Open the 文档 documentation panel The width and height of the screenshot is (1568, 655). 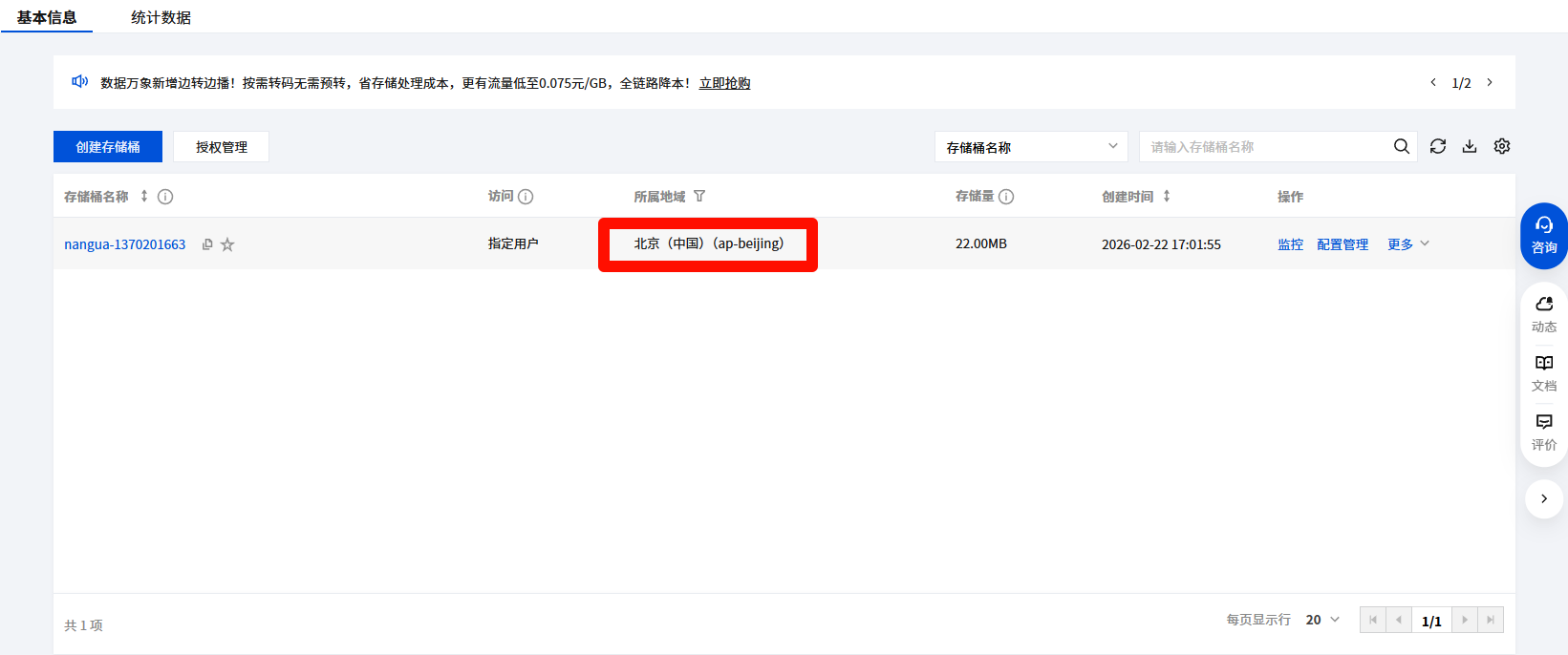pos(1543,372)
